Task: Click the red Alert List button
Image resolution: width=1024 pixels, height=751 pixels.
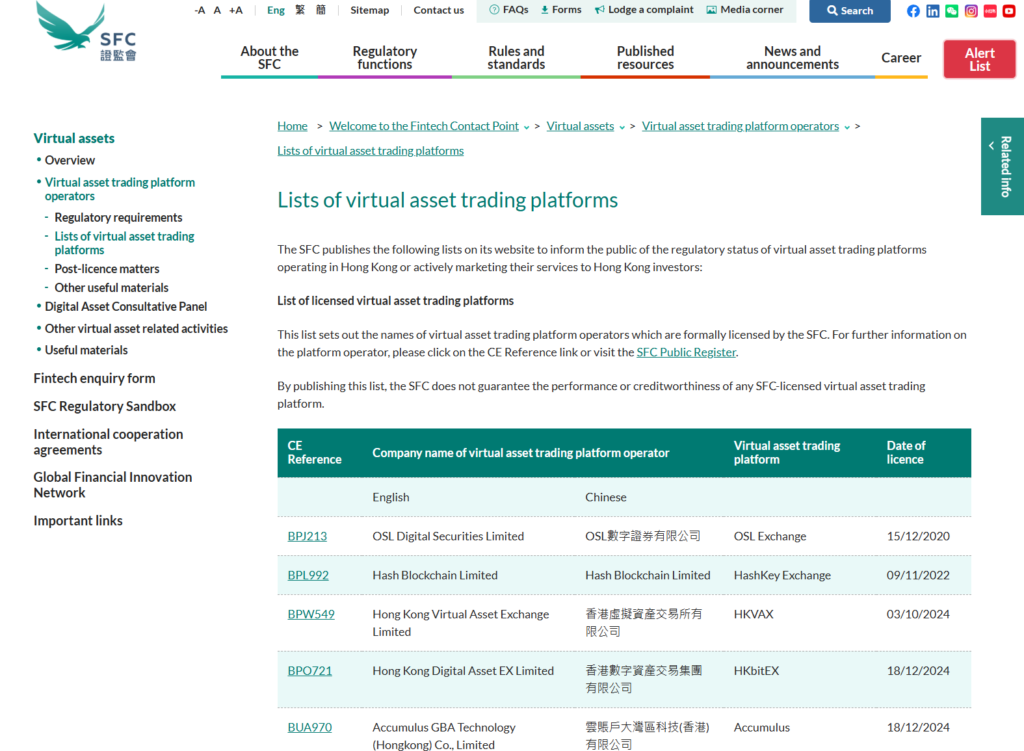Action: tap(980, 59)
